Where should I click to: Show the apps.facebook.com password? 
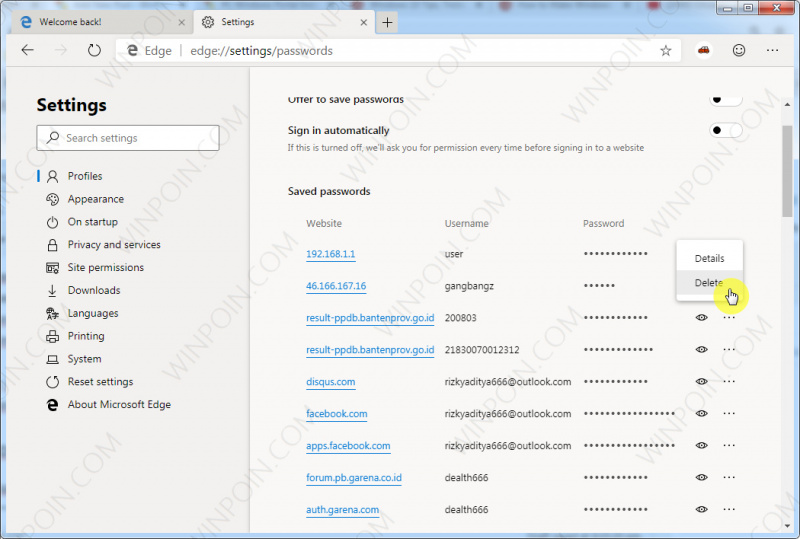pyautogui.click(x=702, y=445)
